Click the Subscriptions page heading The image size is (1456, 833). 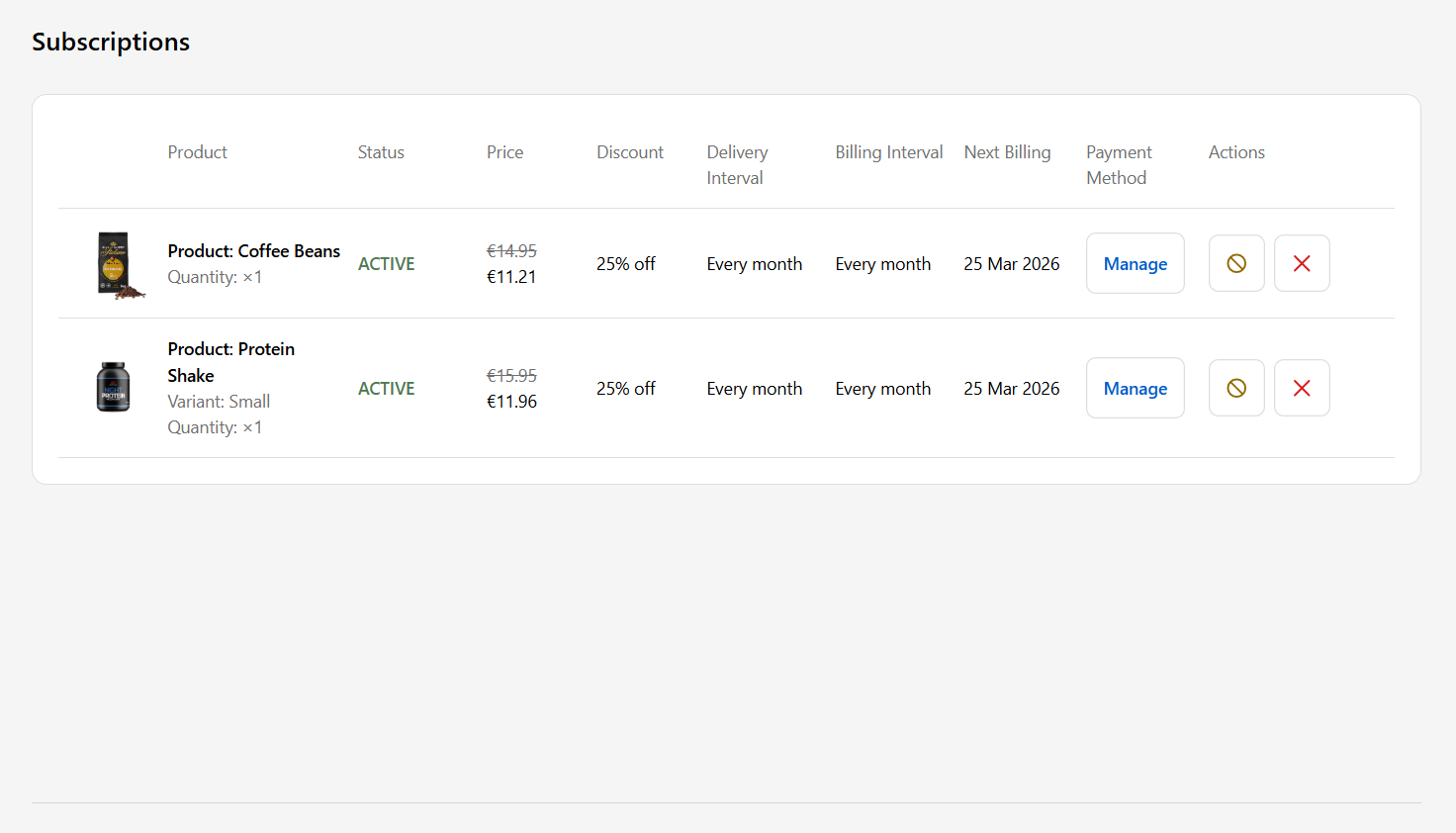tap(111, 42)
